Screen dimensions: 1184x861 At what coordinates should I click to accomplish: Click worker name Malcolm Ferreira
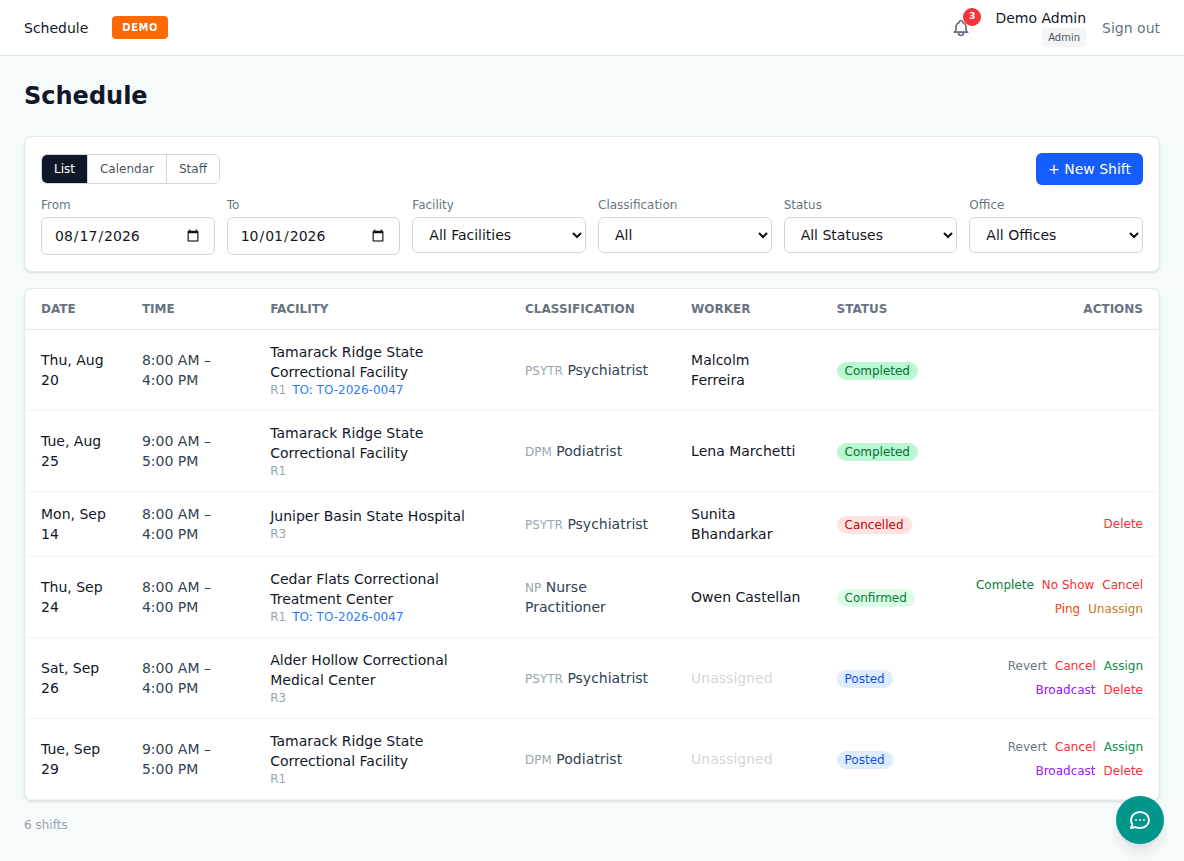[x=720, y=370]
